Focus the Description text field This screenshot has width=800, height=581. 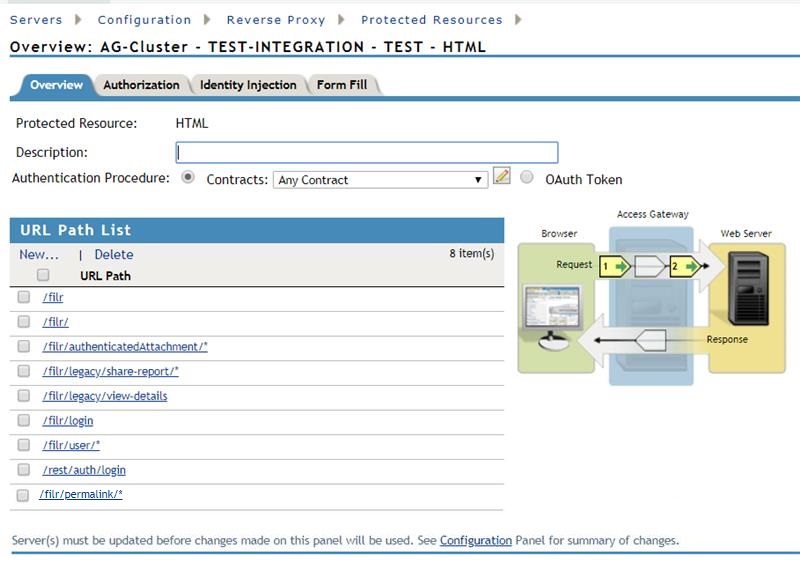[367, 152]
